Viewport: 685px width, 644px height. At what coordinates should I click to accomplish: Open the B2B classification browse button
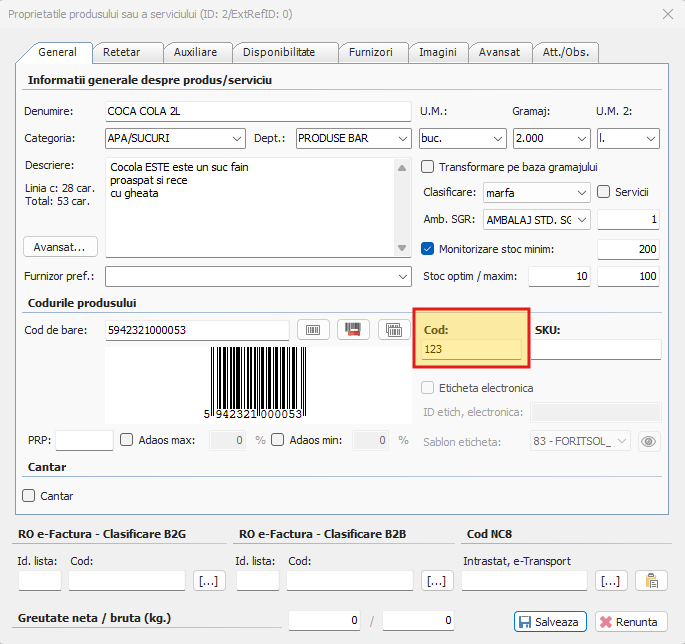pyautogui.click(x=436, y=580)
